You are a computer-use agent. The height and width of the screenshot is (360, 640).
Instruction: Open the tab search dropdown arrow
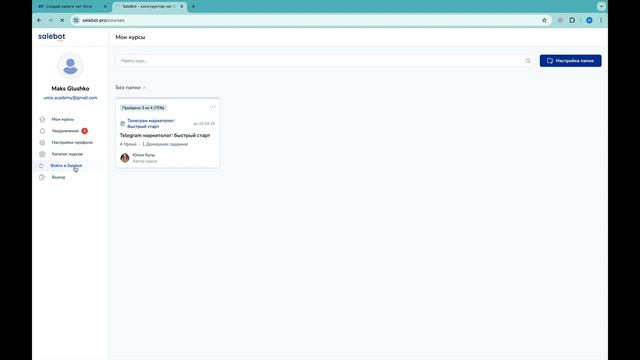pos(601,7)
